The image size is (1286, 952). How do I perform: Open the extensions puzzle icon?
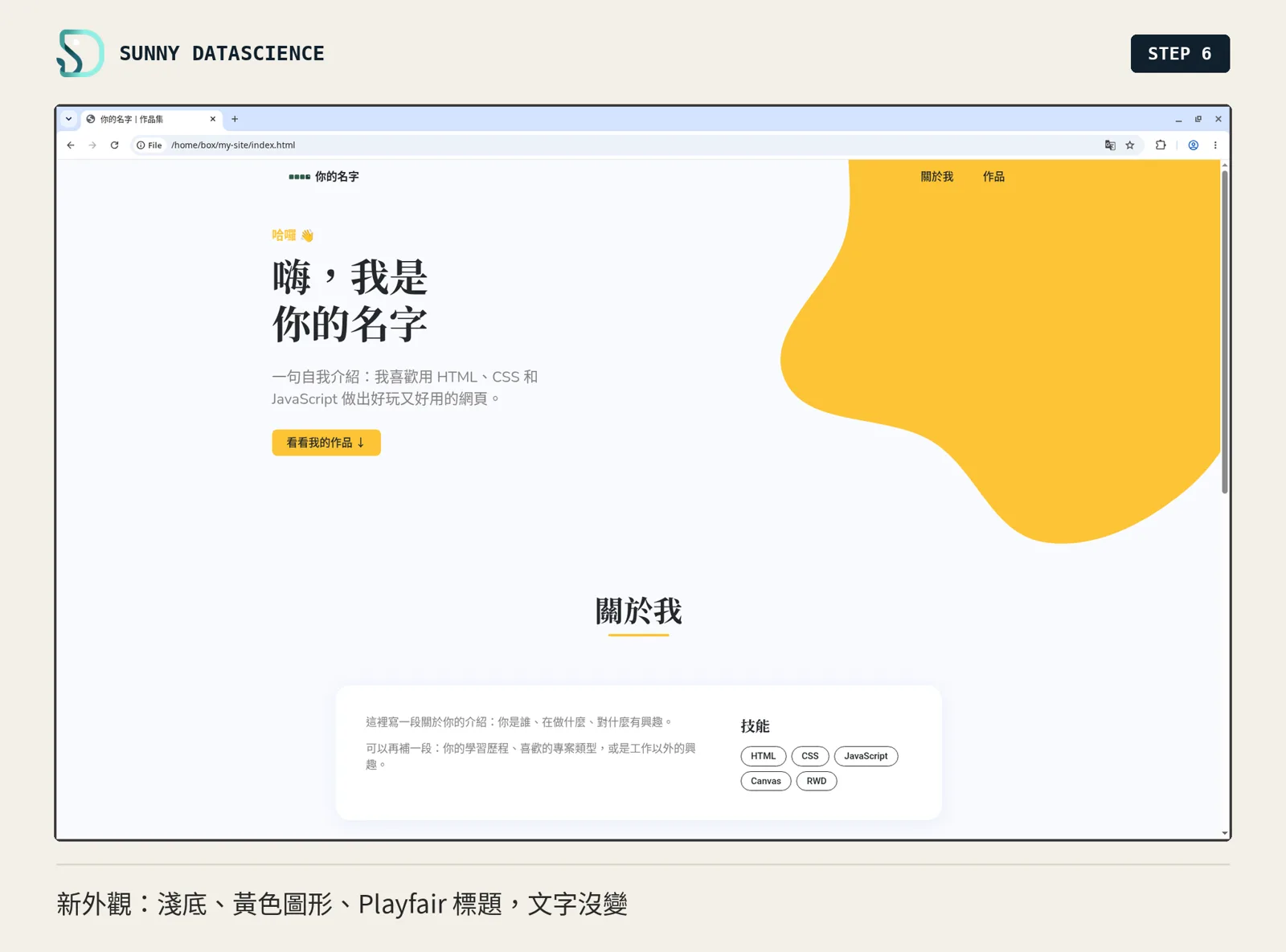point(1161,145)
